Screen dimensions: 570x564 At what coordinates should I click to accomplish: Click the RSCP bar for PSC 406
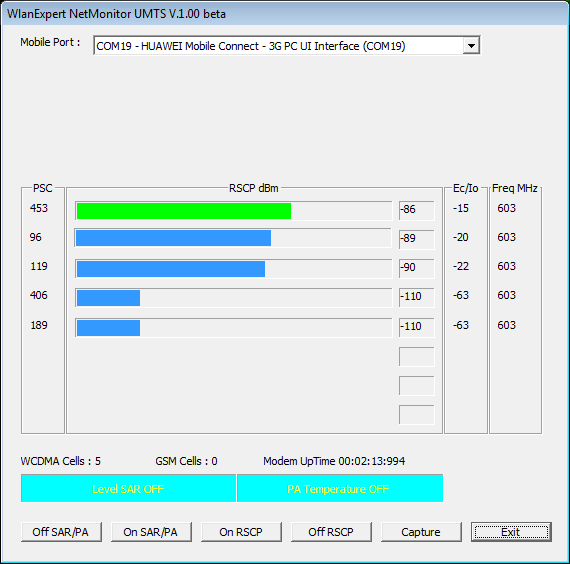pyautogui.click(x=108, y=298)
